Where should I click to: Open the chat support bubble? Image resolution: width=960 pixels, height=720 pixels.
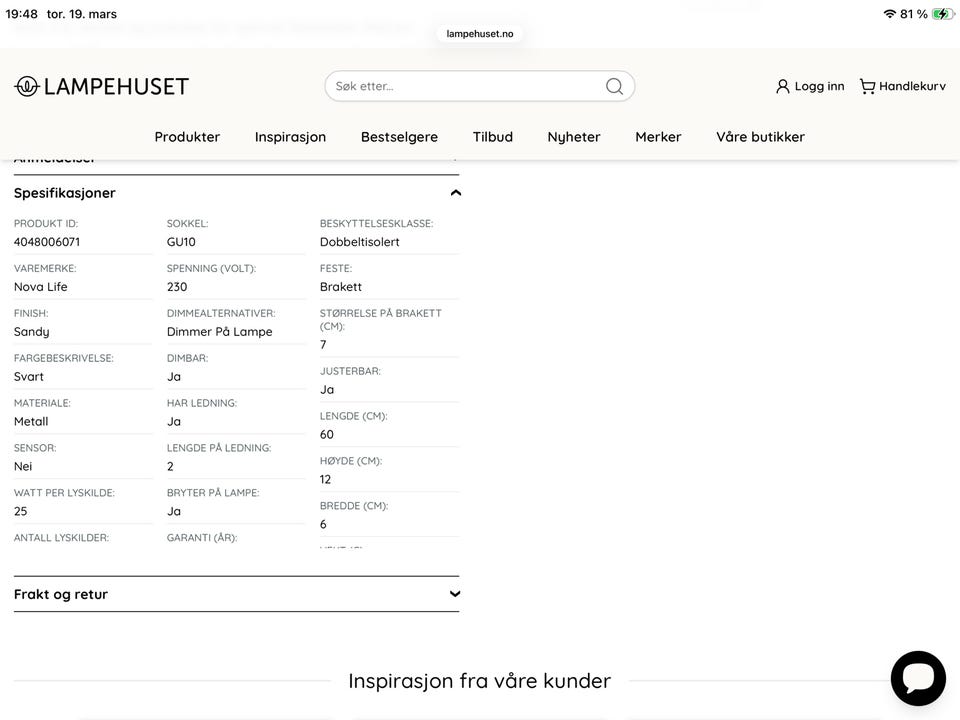[917, 678]
